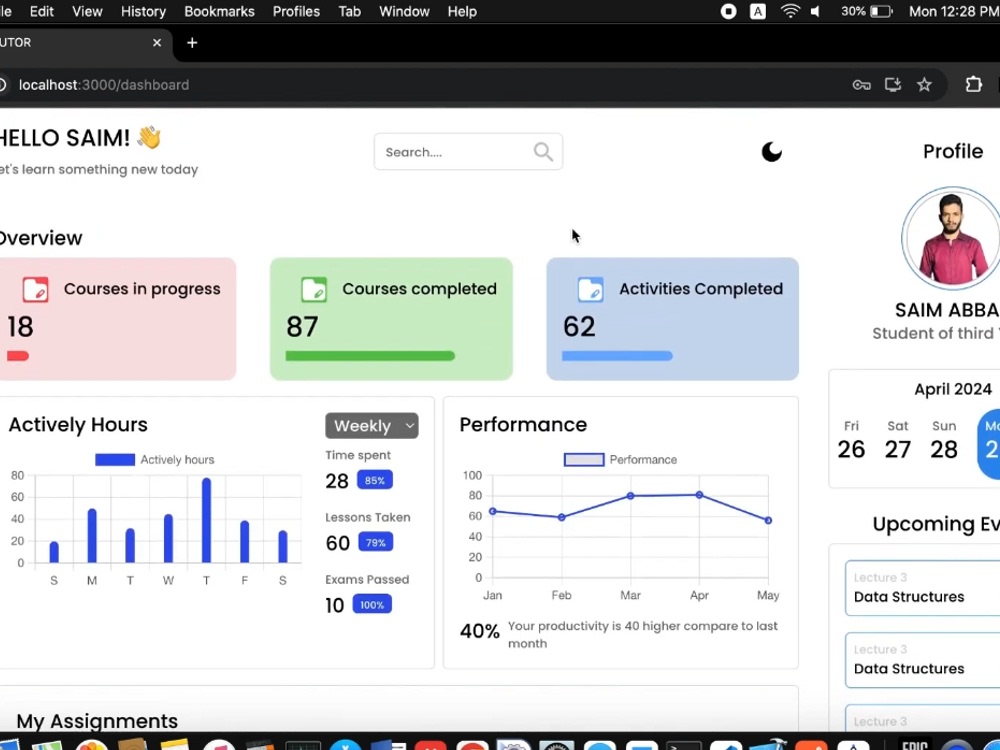The image size is (1000, 750).
Task: Click the green Courses completed progress bar
Action: pos(370,356)
